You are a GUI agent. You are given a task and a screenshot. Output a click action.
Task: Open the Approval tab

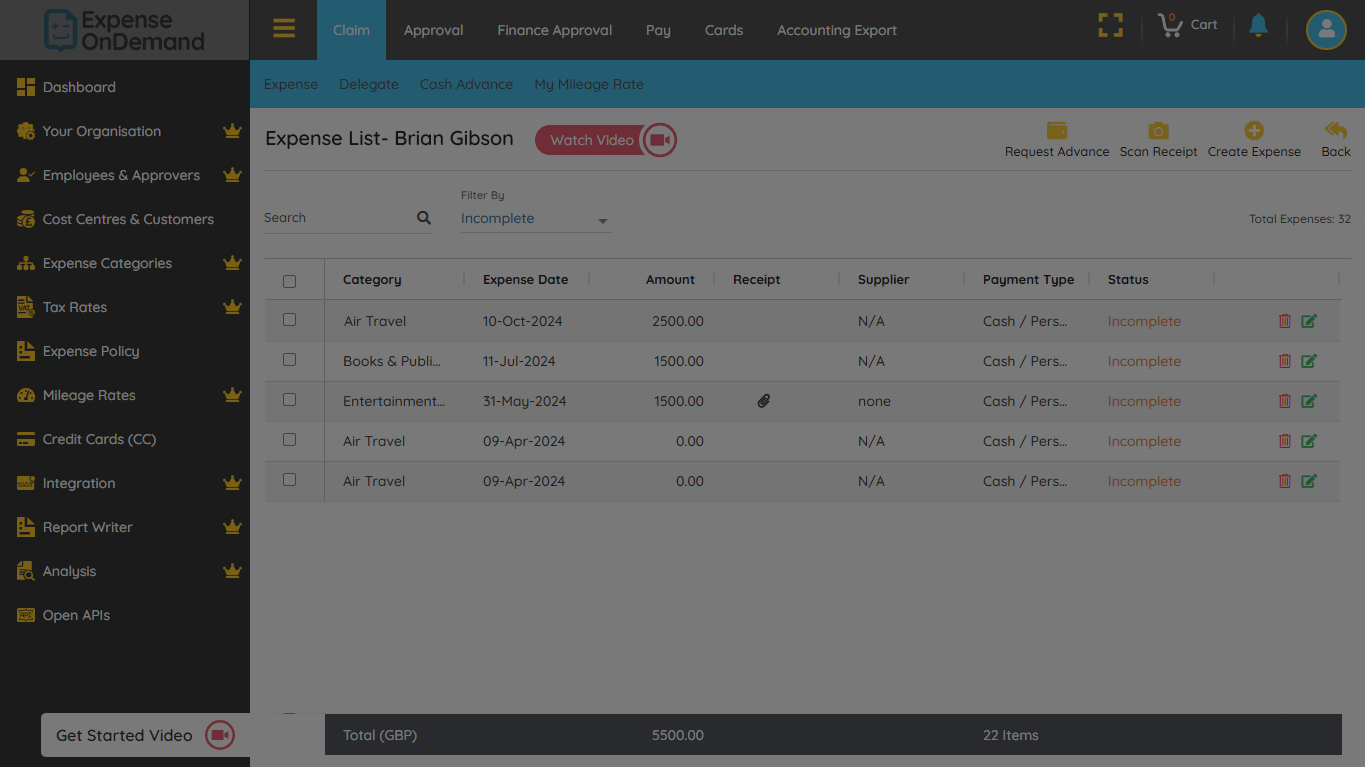click(x=433, y=30)
